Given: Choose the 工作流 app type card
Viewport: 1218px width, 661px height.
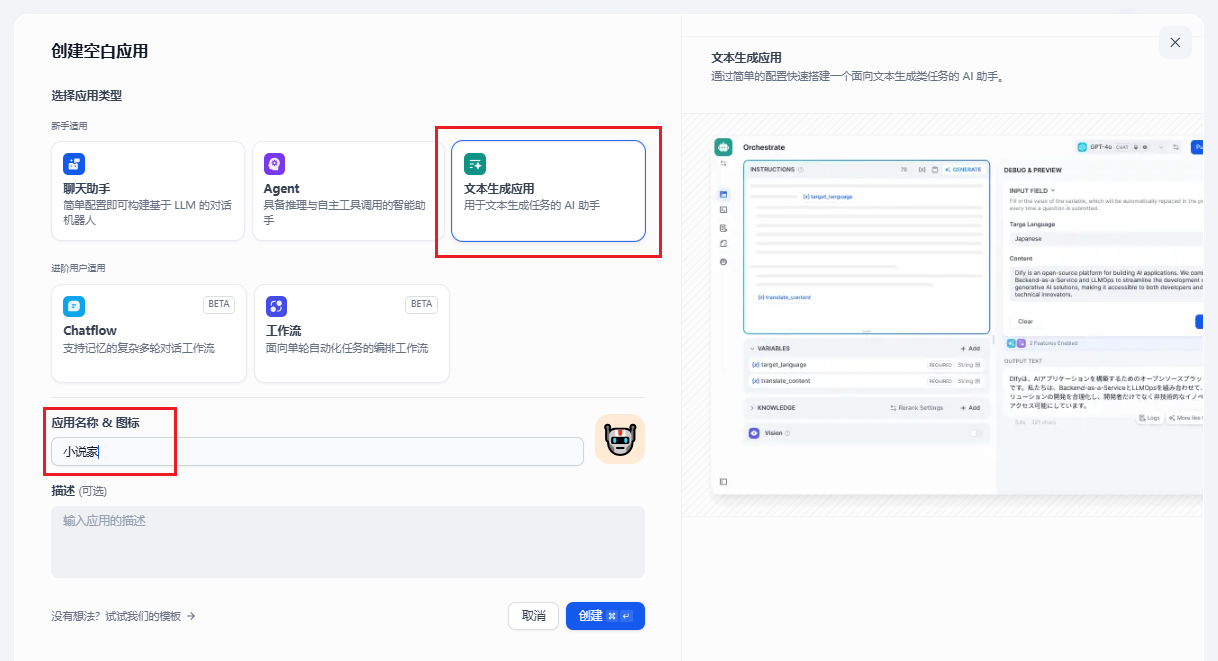Looking at the screenshot, I should (352, 333).
